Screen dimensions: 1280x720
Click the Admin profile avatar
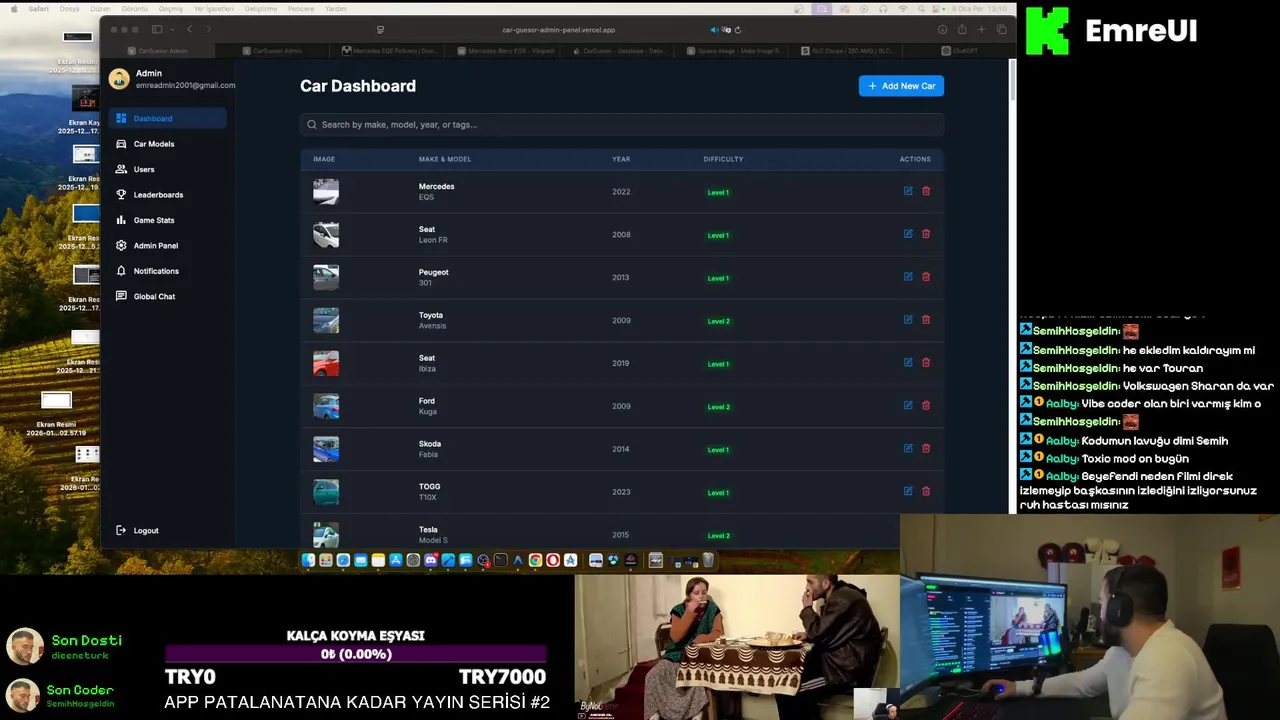pyautogui.click(x=120, y=79)
